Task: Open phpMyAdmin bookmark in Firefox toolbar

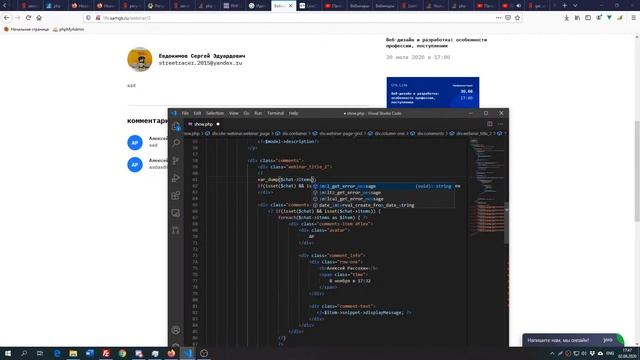Action: pyautogui.click(x=69, y=29)
